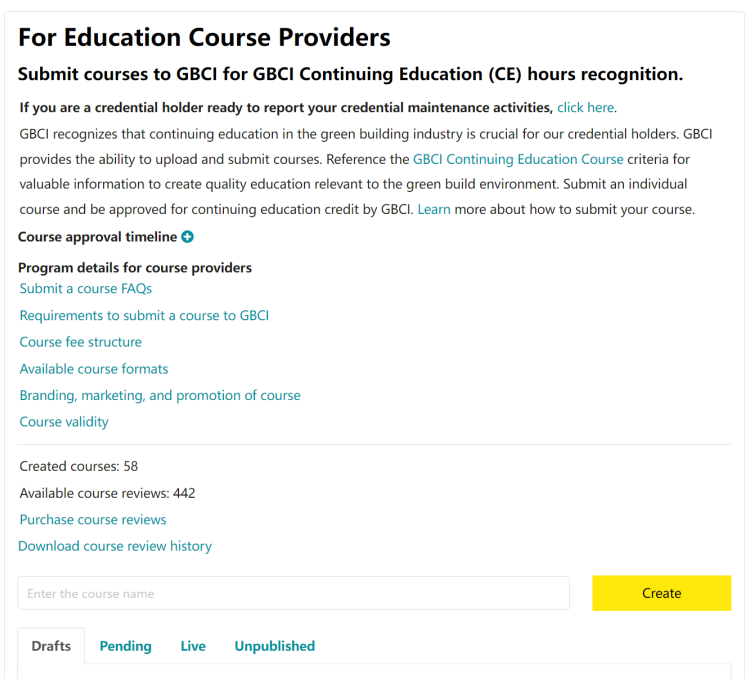
Task: Expand the Course approval timeline plus icon
Action: point(187,237)
